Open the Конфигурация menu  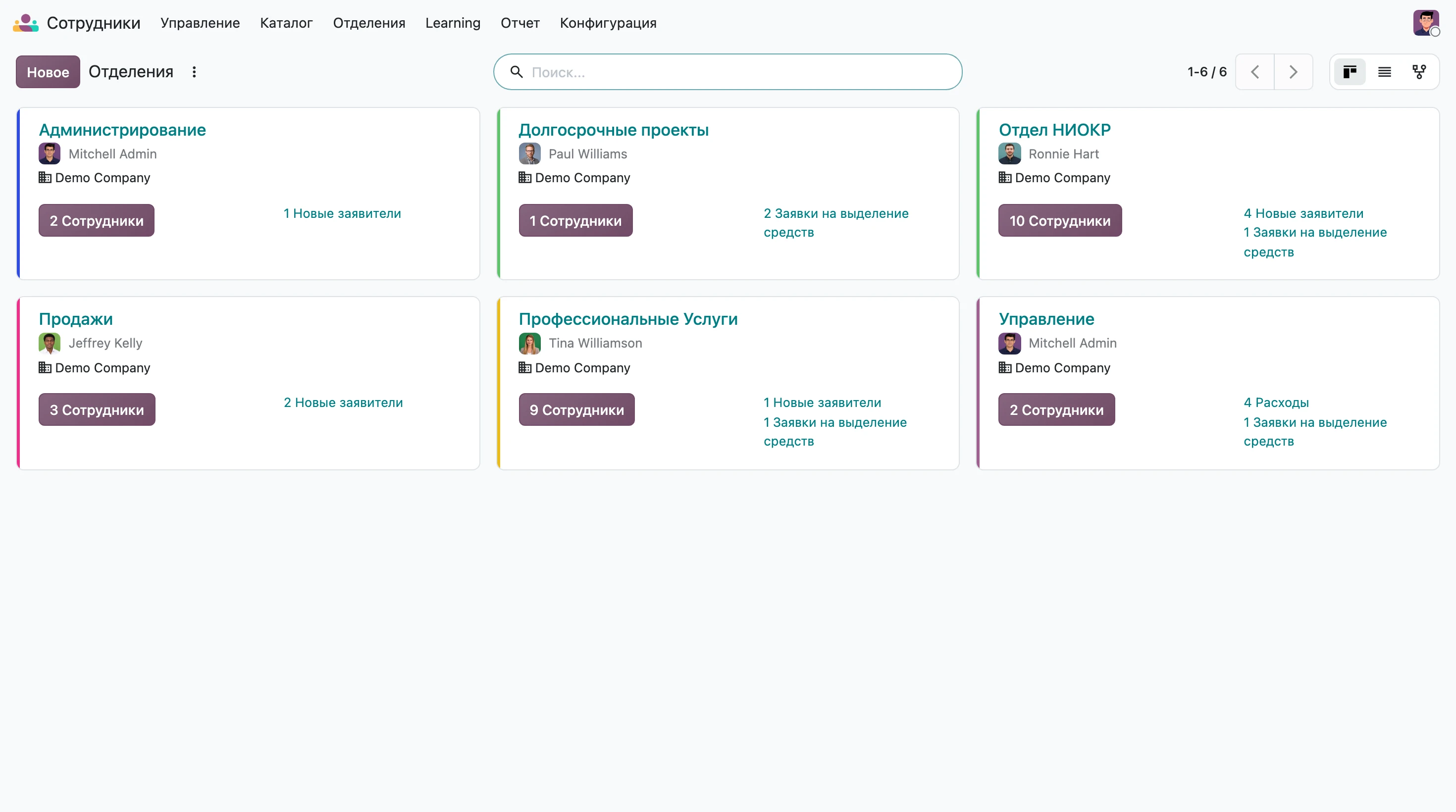point(608,23)
